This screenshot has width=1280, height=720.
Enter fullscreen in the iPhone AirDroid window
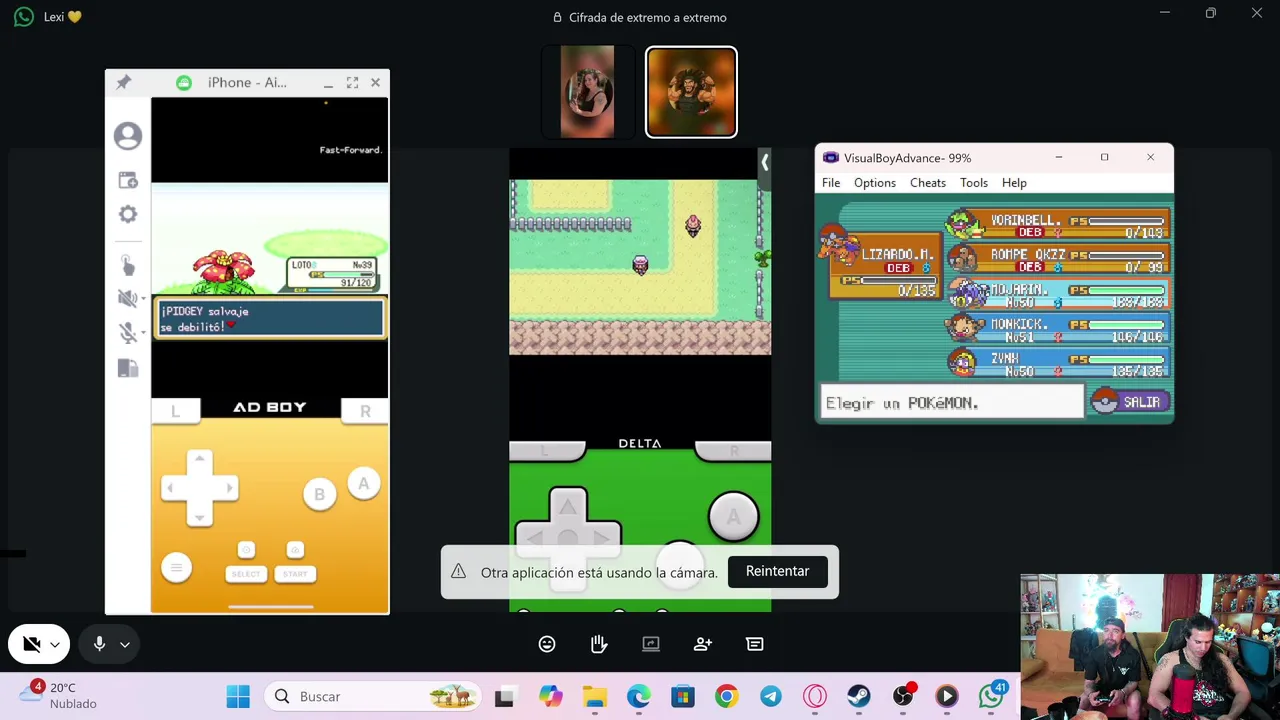pos(352,83)
